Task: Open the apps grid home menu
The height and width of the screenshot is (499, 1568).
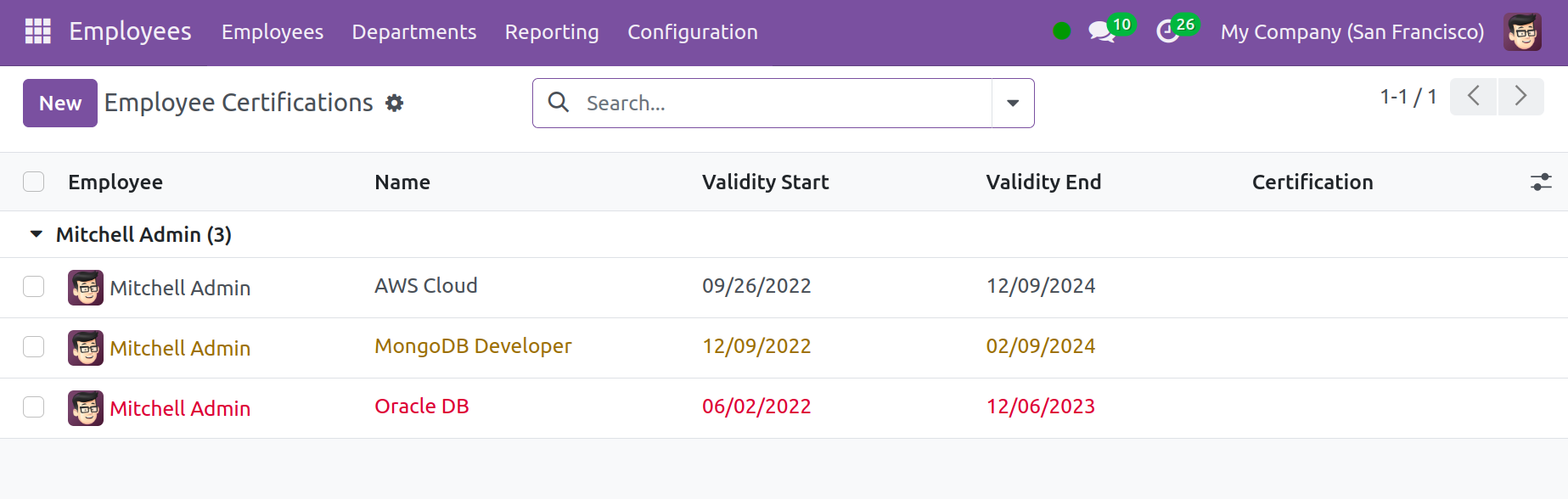Action: coord(38,31)
